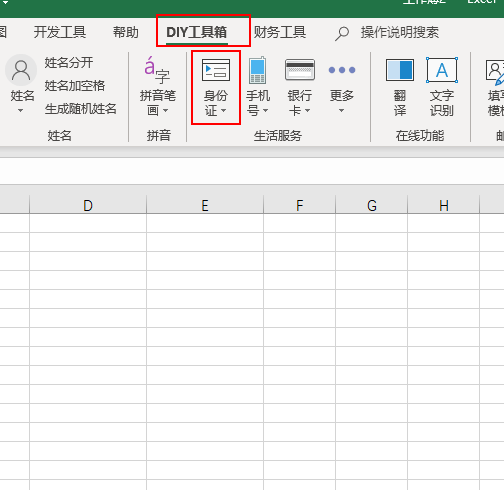This screenshot has width=504, height=490.
Task: Click 生成随机姓名 random name button
Action: (x=81, y=109)
